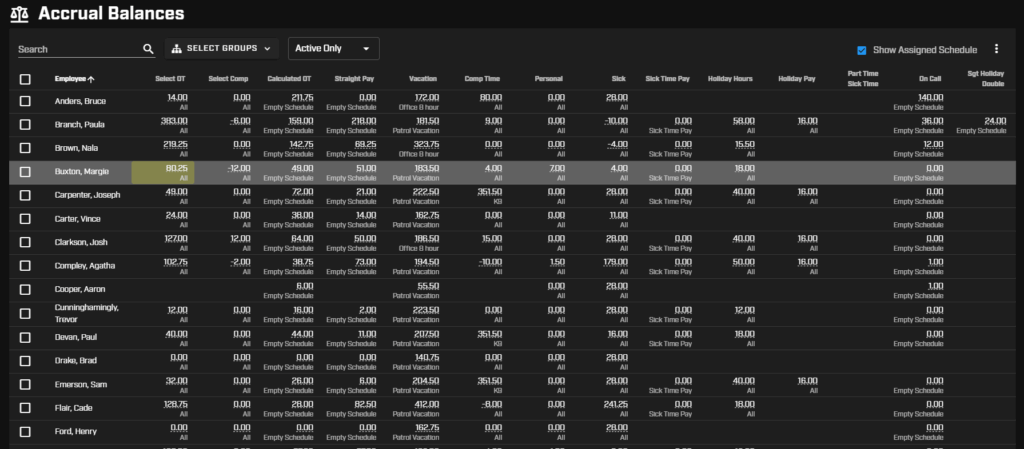This screenshot has width=1024, height=449.
Task: Click Branch, Paula's 24.00 Sgt Holiday Double value
Action: pos(995,121)
